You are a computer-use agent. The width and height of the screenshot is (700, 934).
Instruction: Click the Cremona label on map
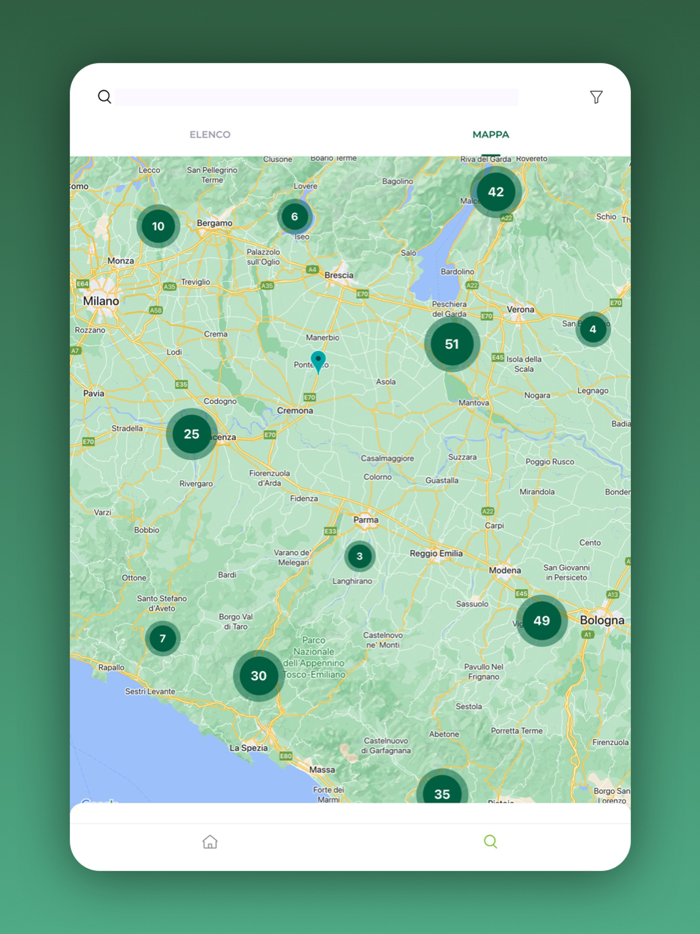tap(295, 410)
